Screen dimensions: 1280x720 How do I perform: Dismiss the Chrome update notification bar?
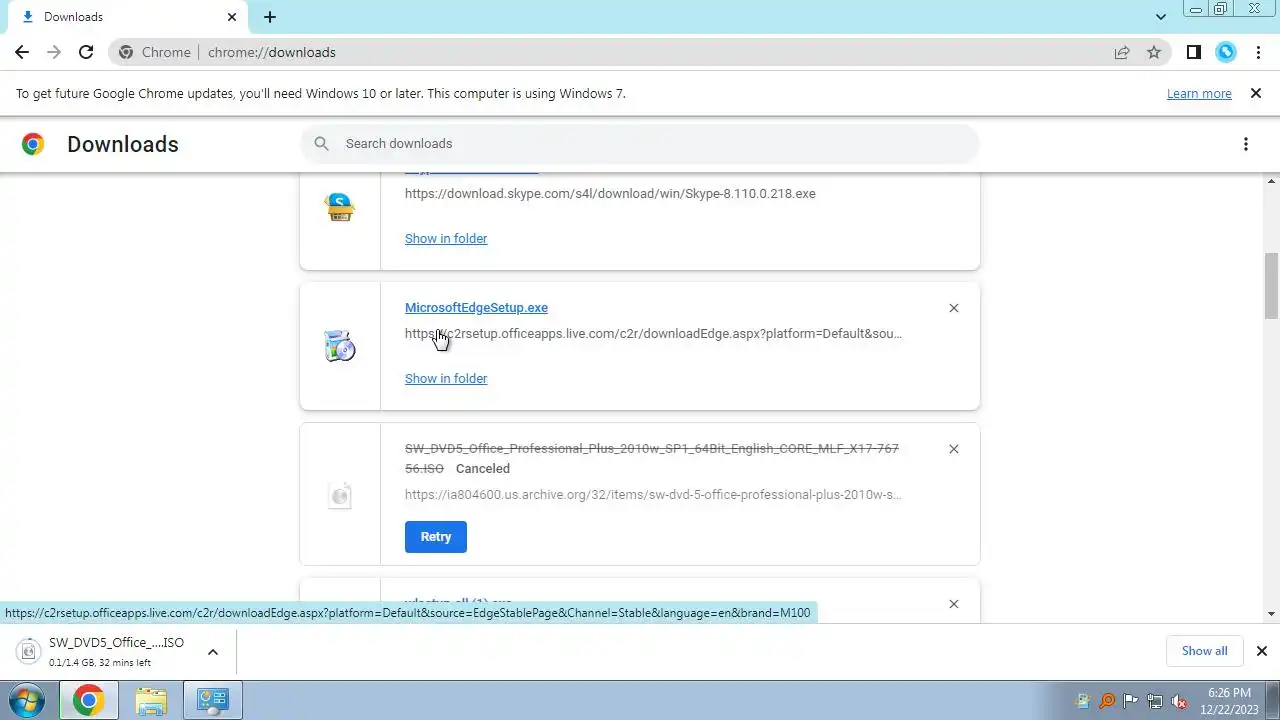[x=1256, y=93]
